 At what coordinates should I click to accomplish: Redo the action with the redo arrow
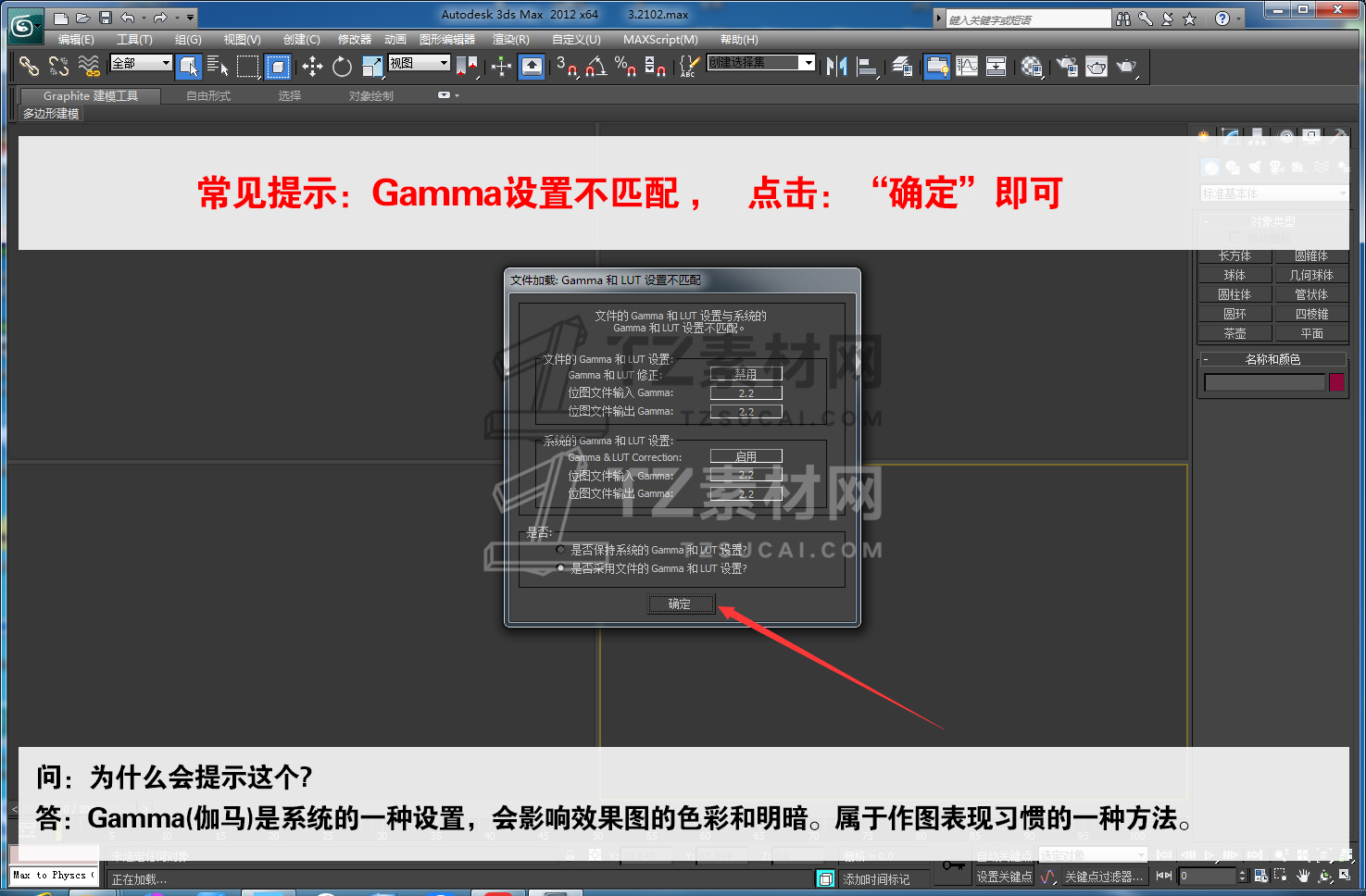160,18
